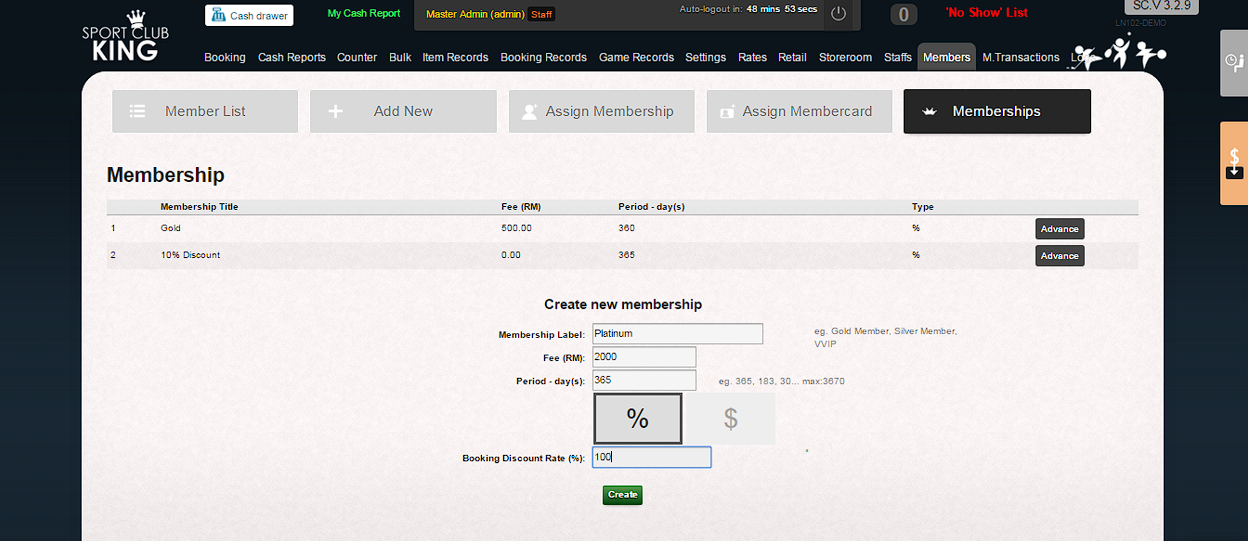Click the power logout icon

[x=838, y=14]
